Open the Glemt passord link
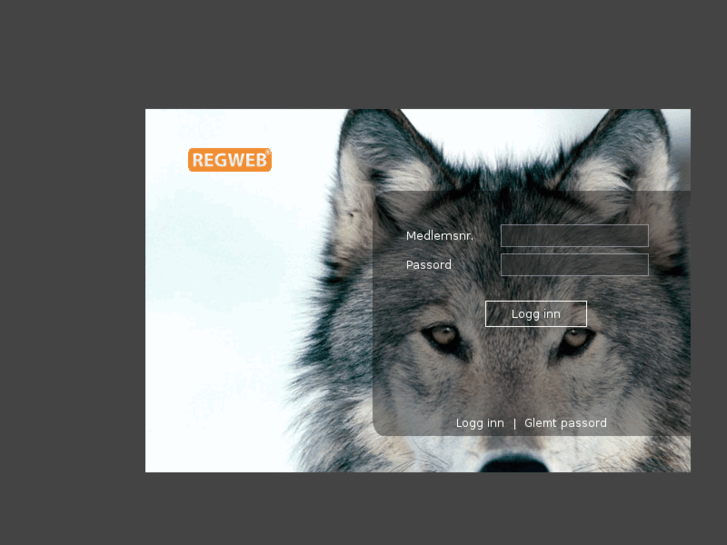727x545 pixels. pos(565,423)
